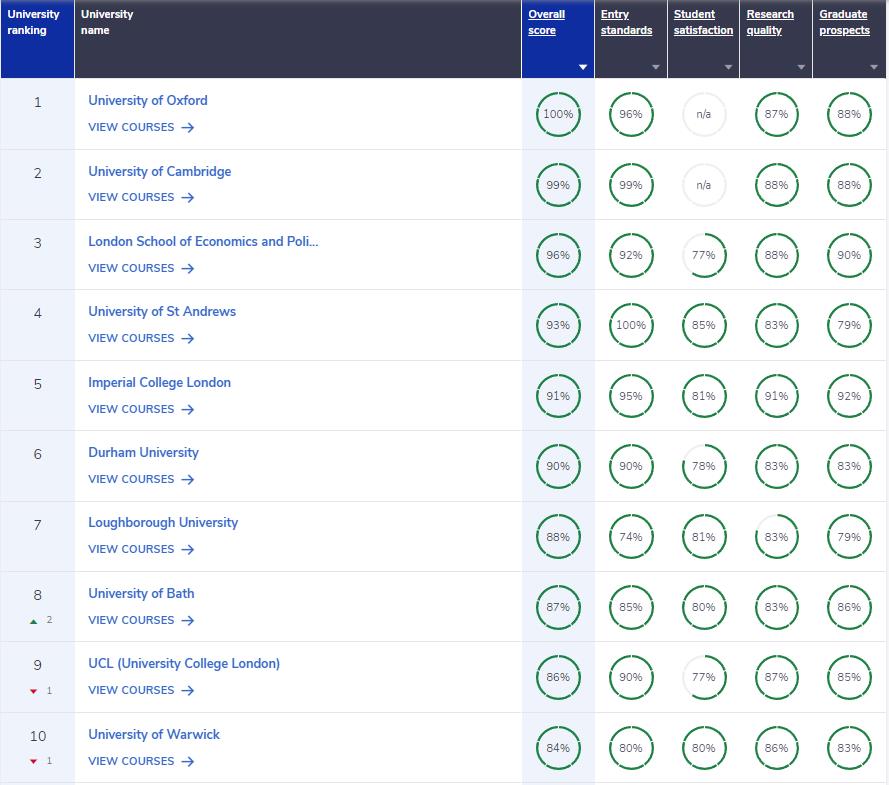889x785 pixels.
Task: Sort using the Research quality dropdown arrow
Action: (801, 68)
